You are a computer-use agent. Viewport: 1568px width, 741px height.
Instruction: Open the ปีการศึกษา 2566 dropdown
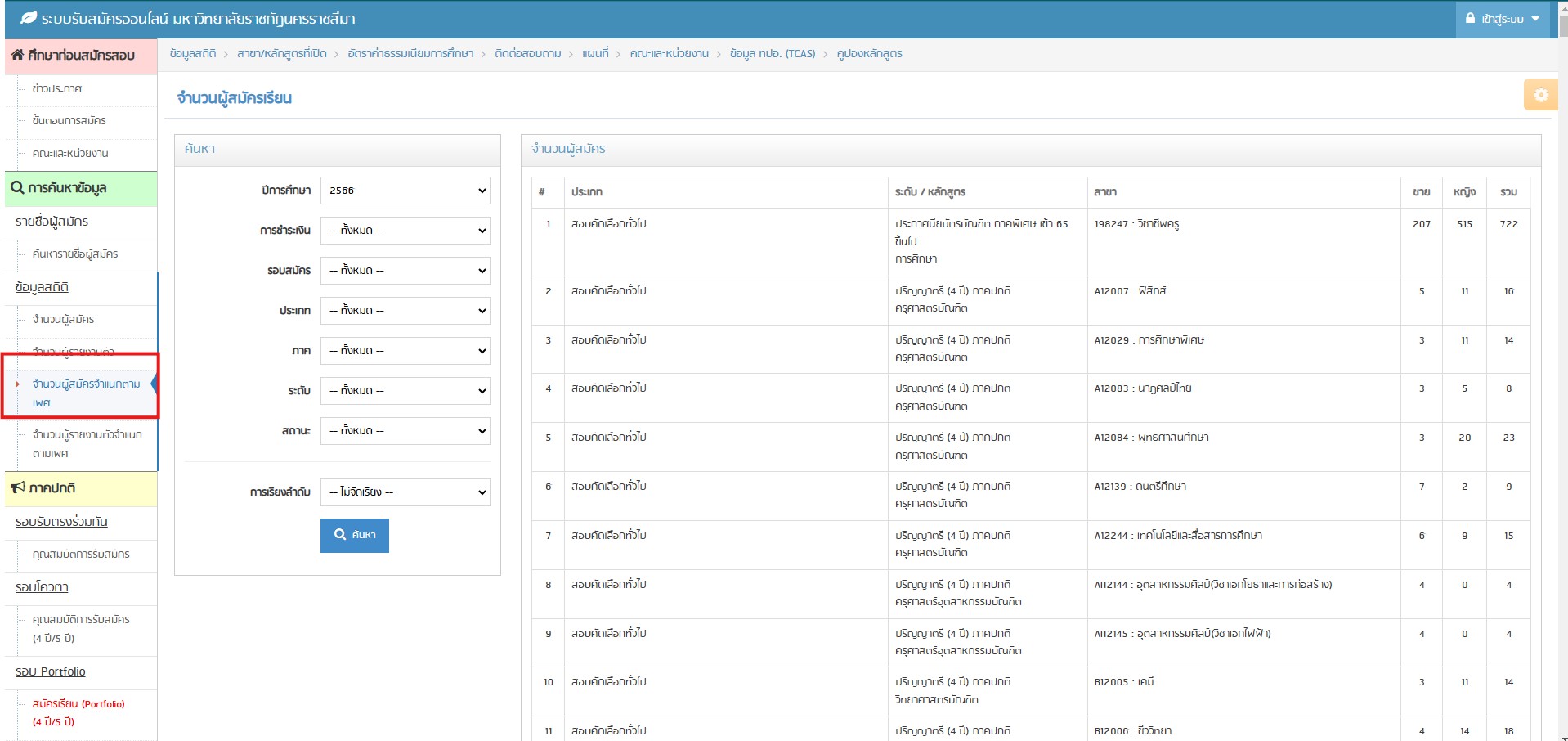405,191
